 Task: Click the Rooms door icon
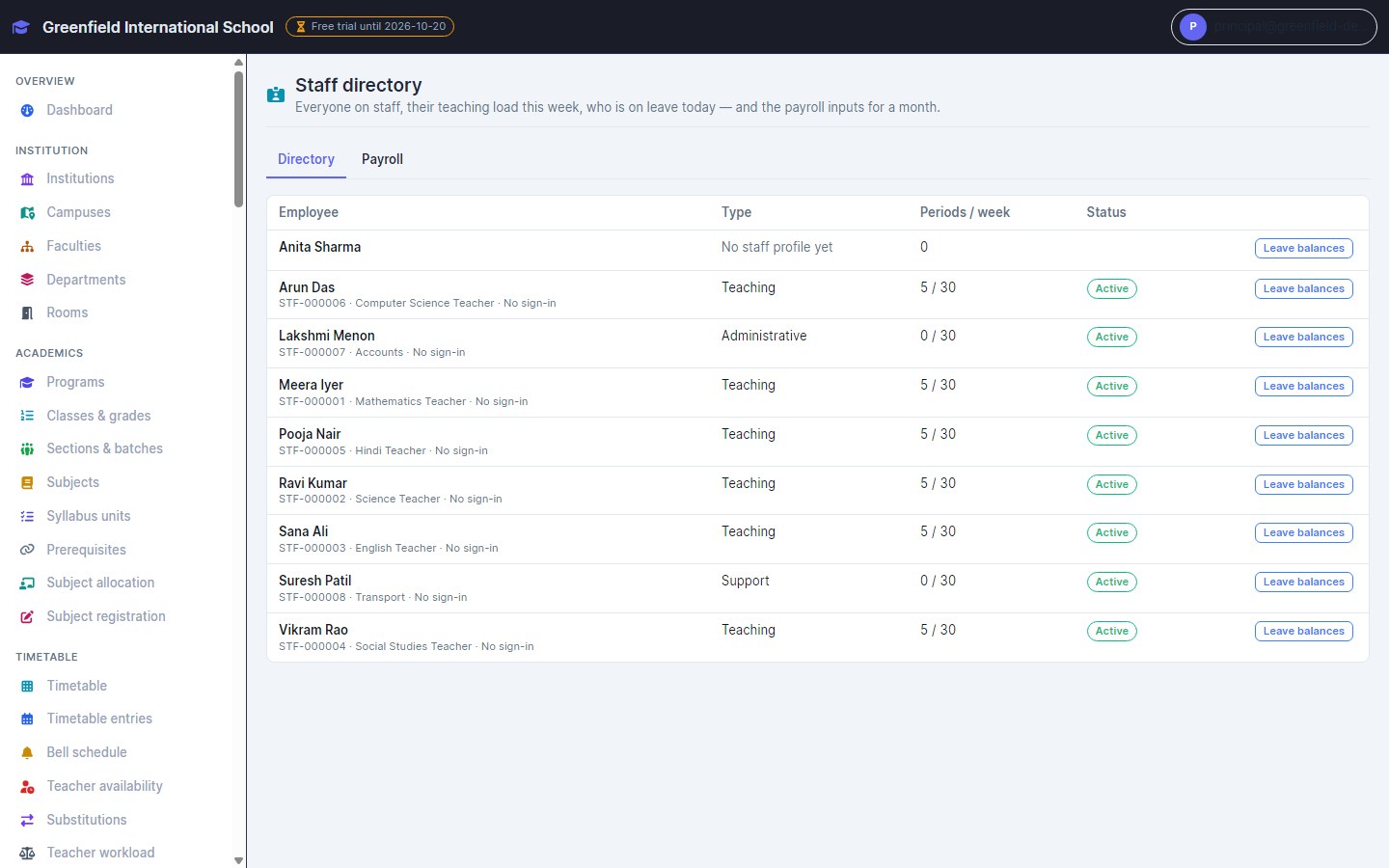click(27, 313)
